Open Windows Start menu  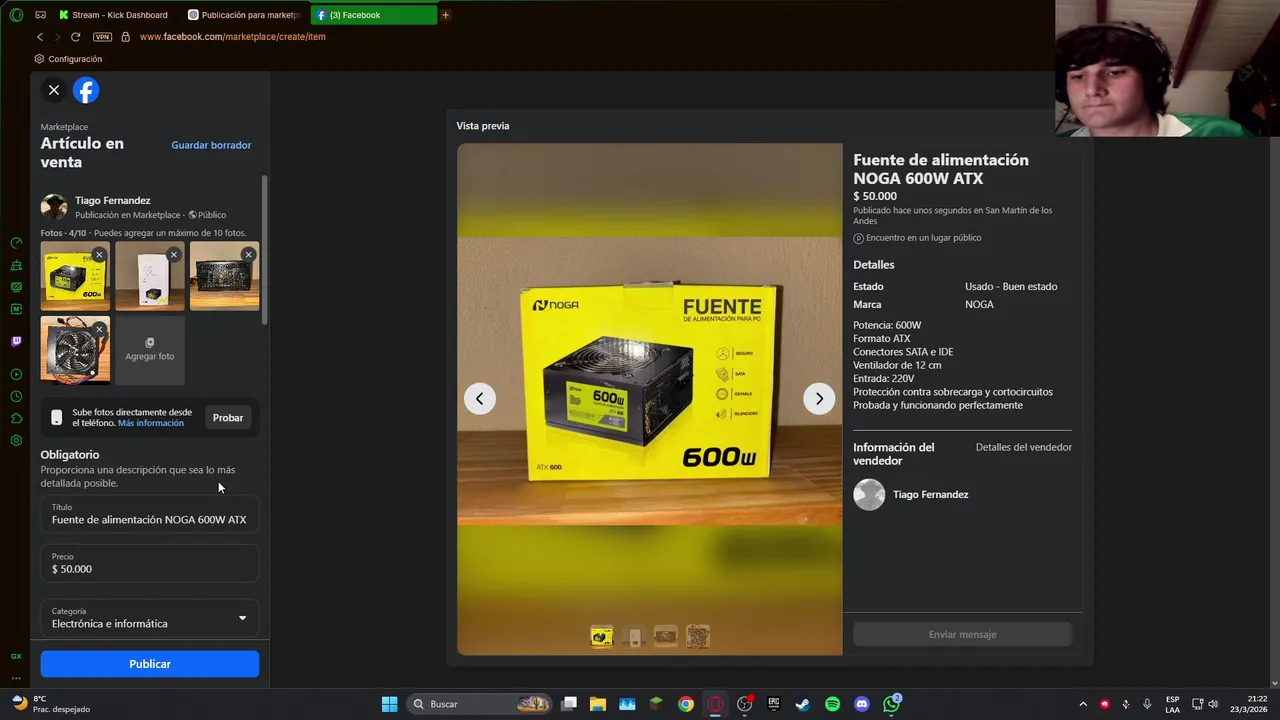point(389,704)
